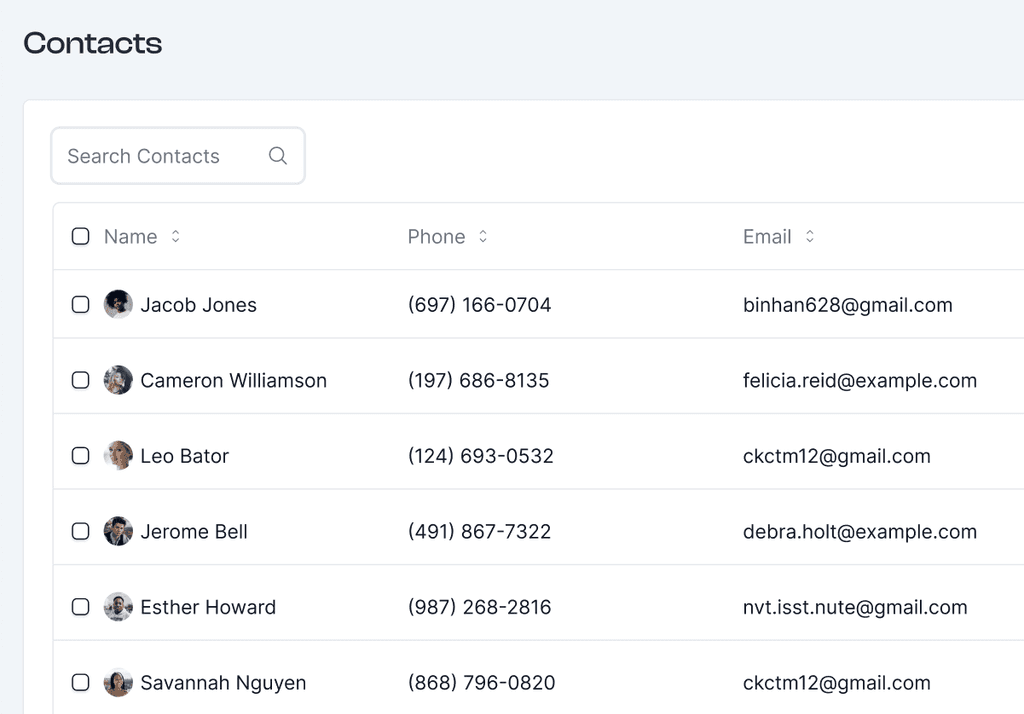The image size is (1024, 714).
Task: Sort by Phone column sort arrows
Action: tap(483, 237)
